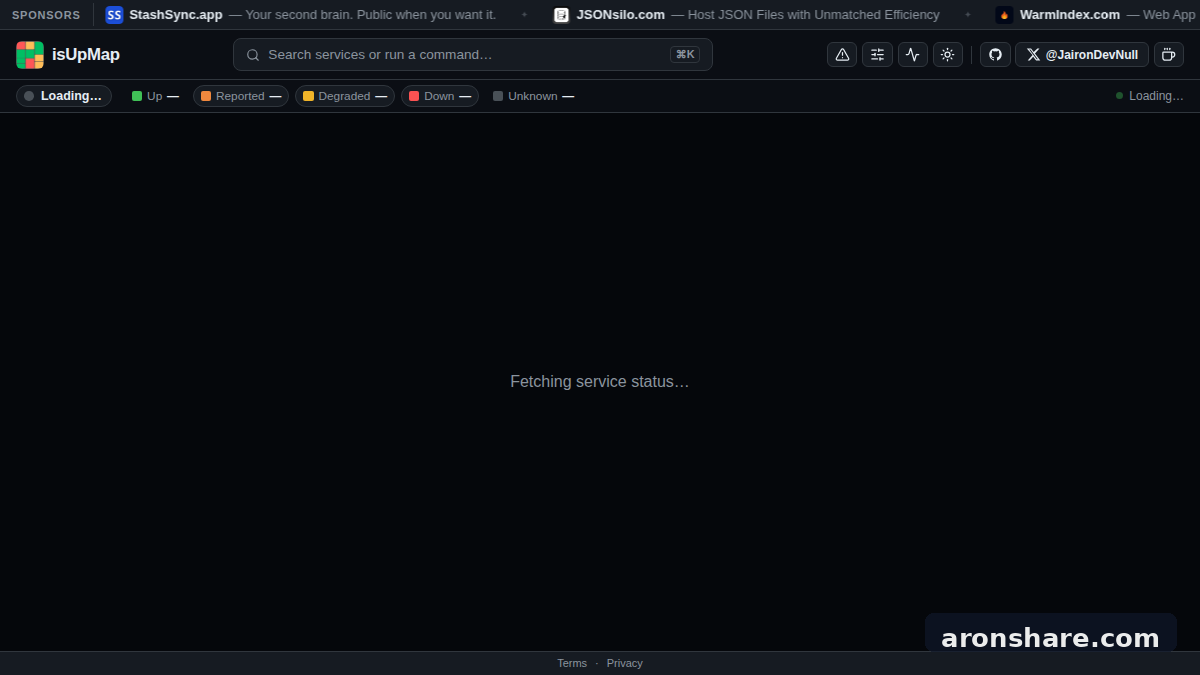Open the Terms footer link
The image size is (1200, 675).
(x=572, y=663)
